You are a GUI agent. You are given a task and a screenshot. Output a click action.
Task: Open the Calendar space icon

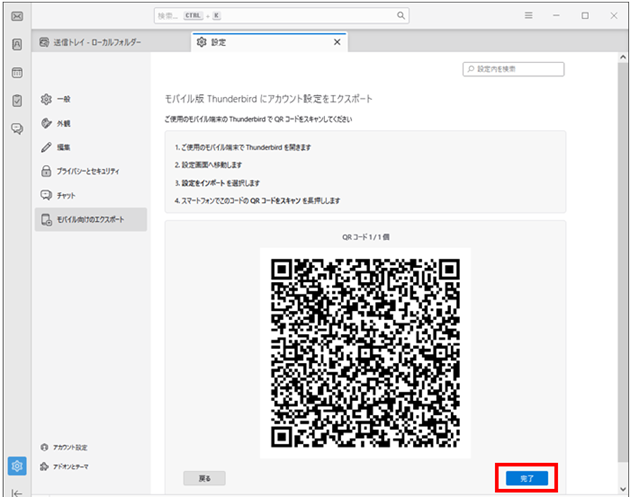click(x=17, y=73)
